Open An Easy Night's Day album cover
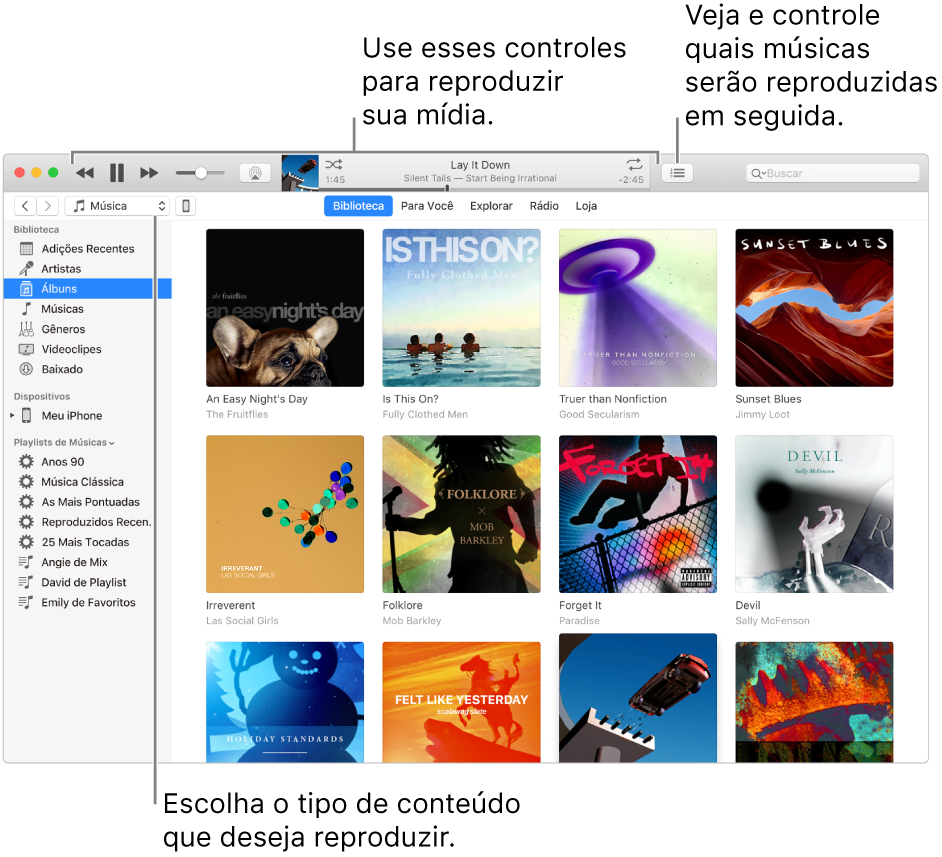This screenshot has height=857, width=942. (x=285, y=307)
